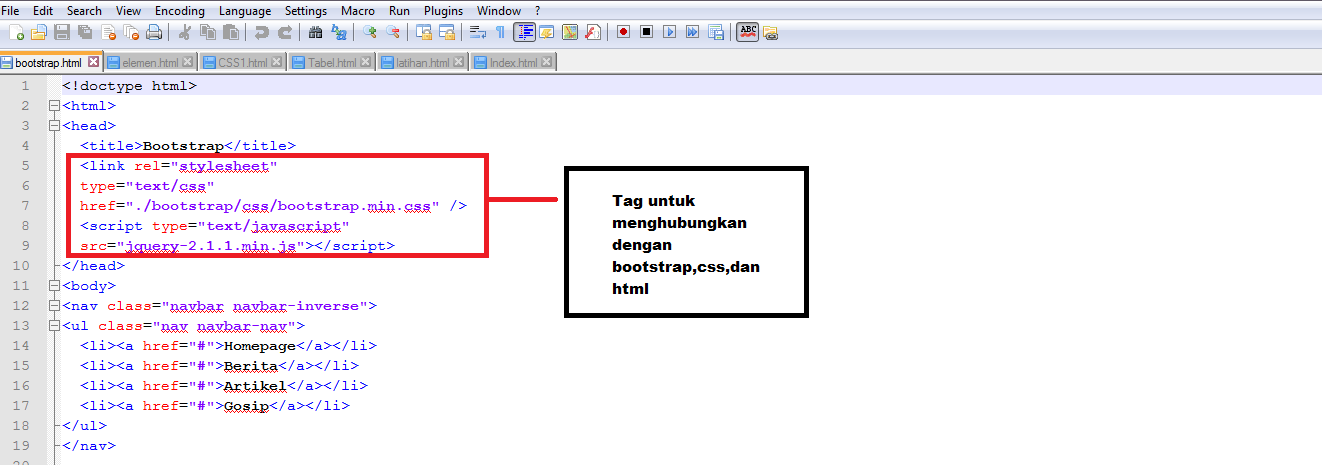Toggle the Word Wrap toolbar icon

(478, 32)
